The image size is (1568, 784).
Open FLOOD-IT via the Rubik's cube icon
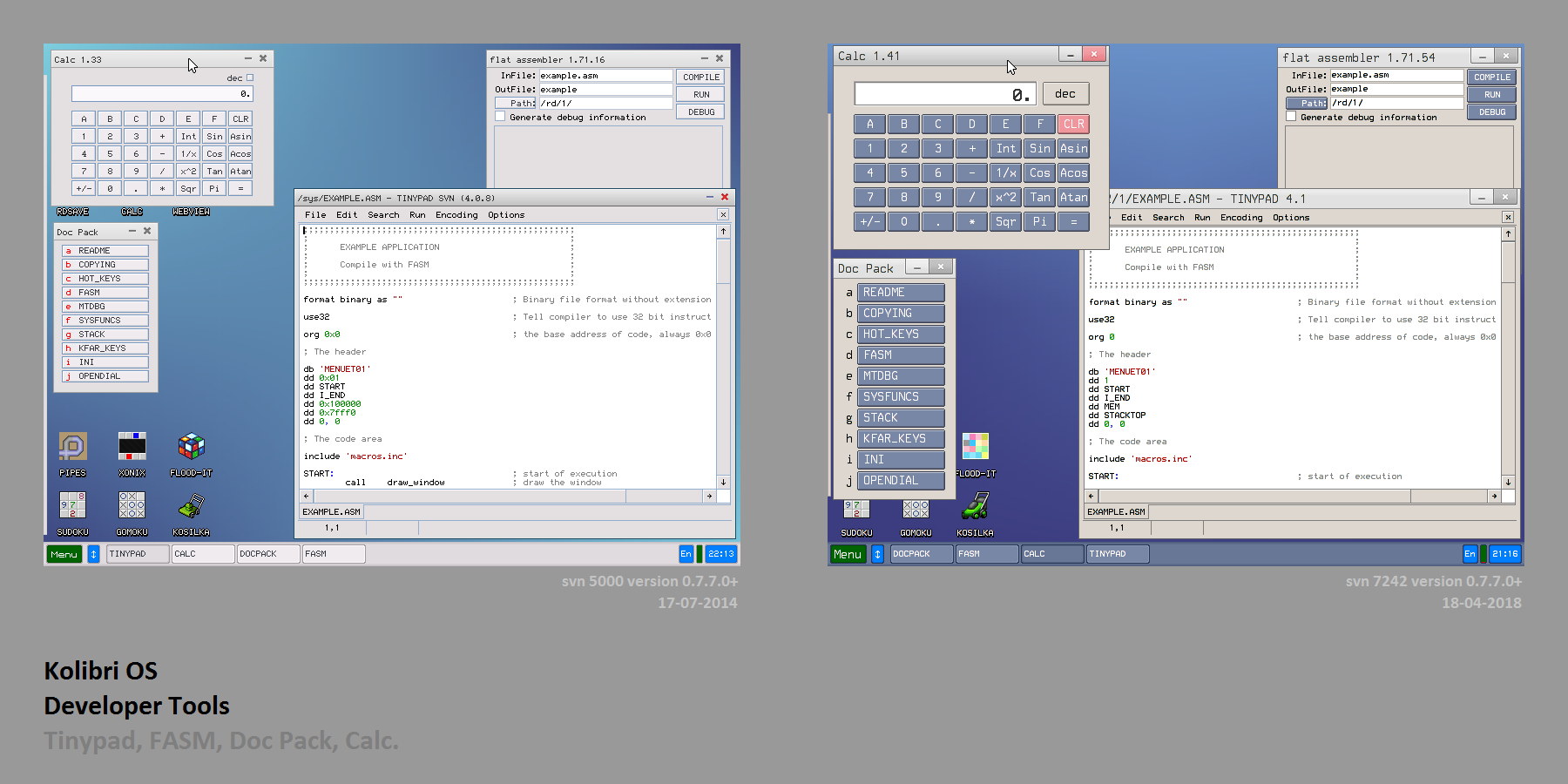pos(190,448)
